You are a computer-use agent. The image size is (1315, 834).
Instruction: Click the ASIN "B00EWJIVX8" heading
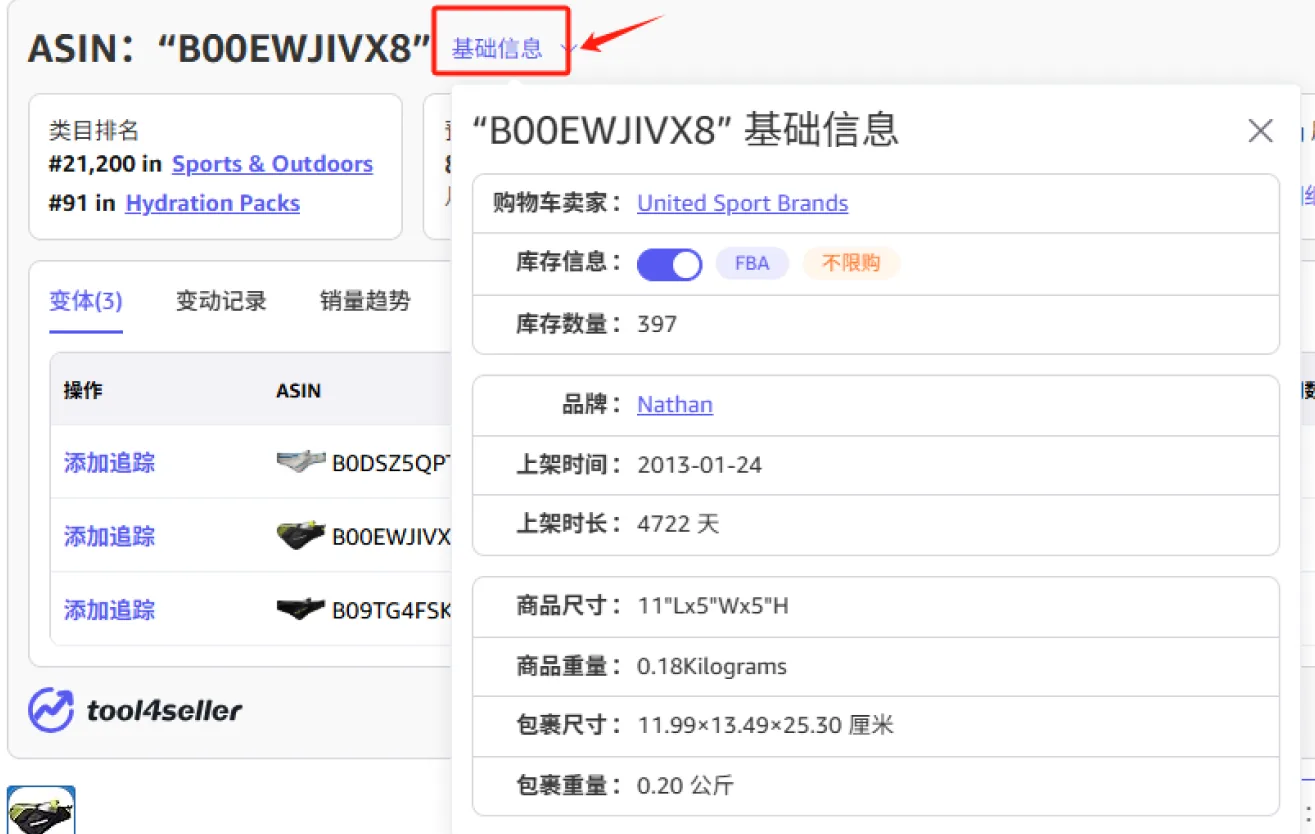click(229, 48)
